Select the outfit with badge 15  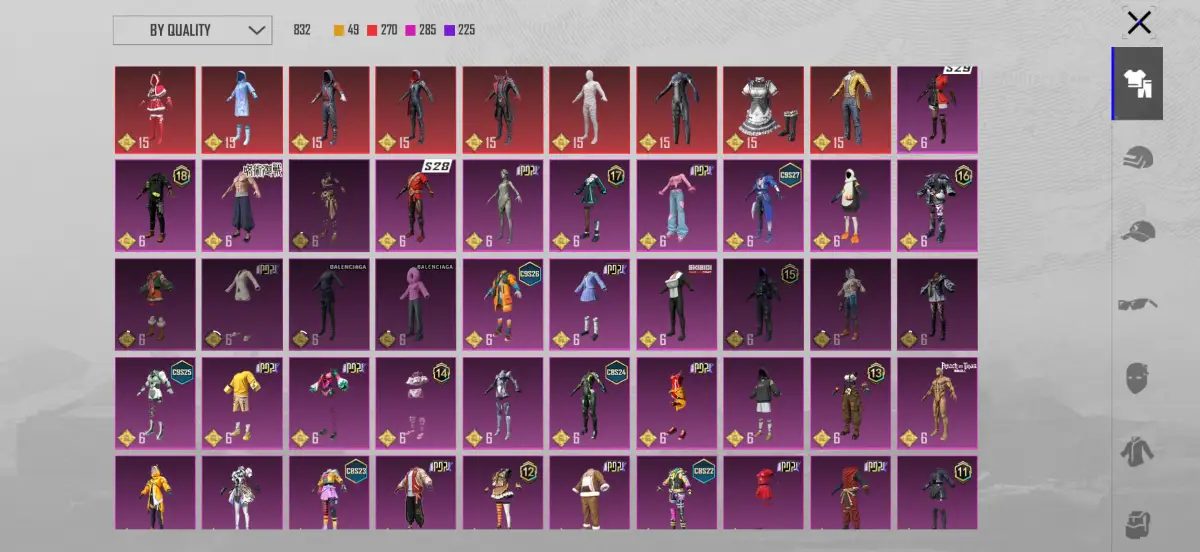(764, 304)
